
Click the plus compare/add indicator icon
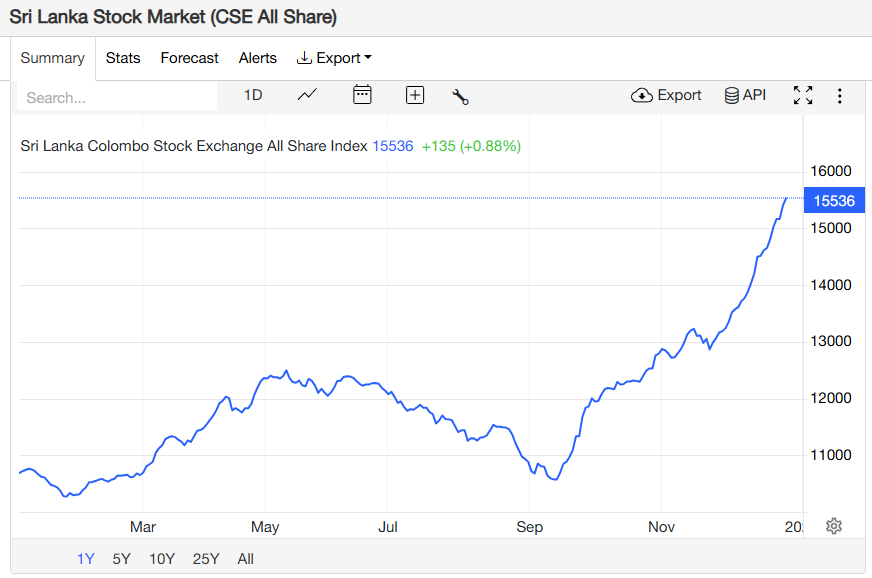coord(415,95)
